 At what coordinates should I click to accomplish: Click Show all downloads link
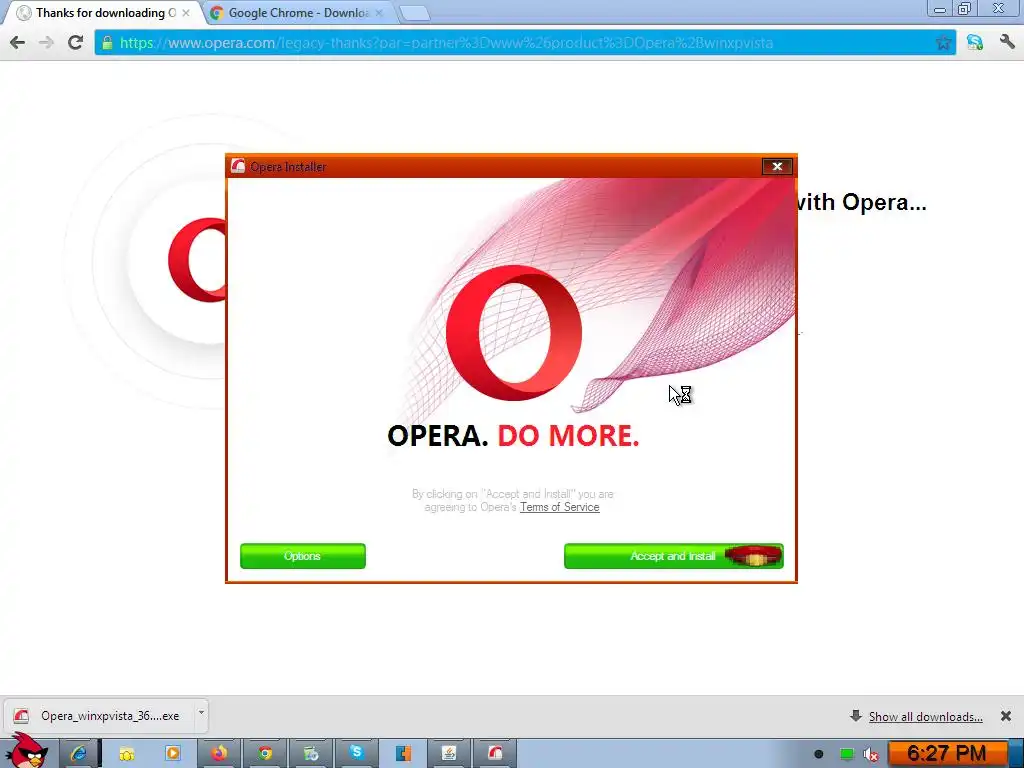[x=925, y=717]
